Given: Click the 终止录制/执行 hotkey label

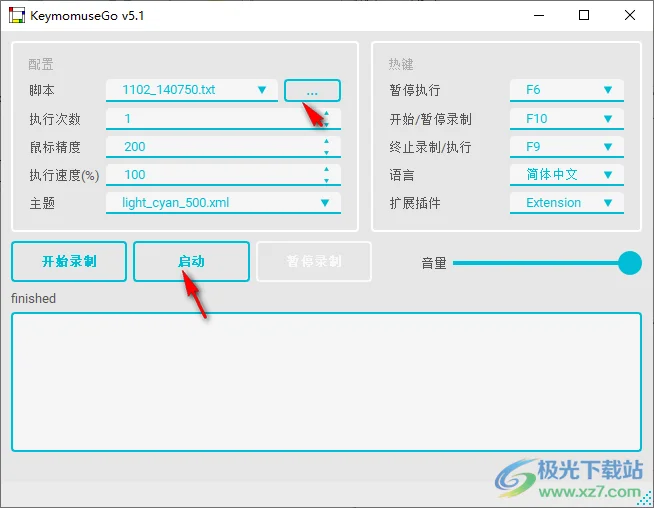Looking at the screenshot, I should pyautogui.click(x=430, y=147).
